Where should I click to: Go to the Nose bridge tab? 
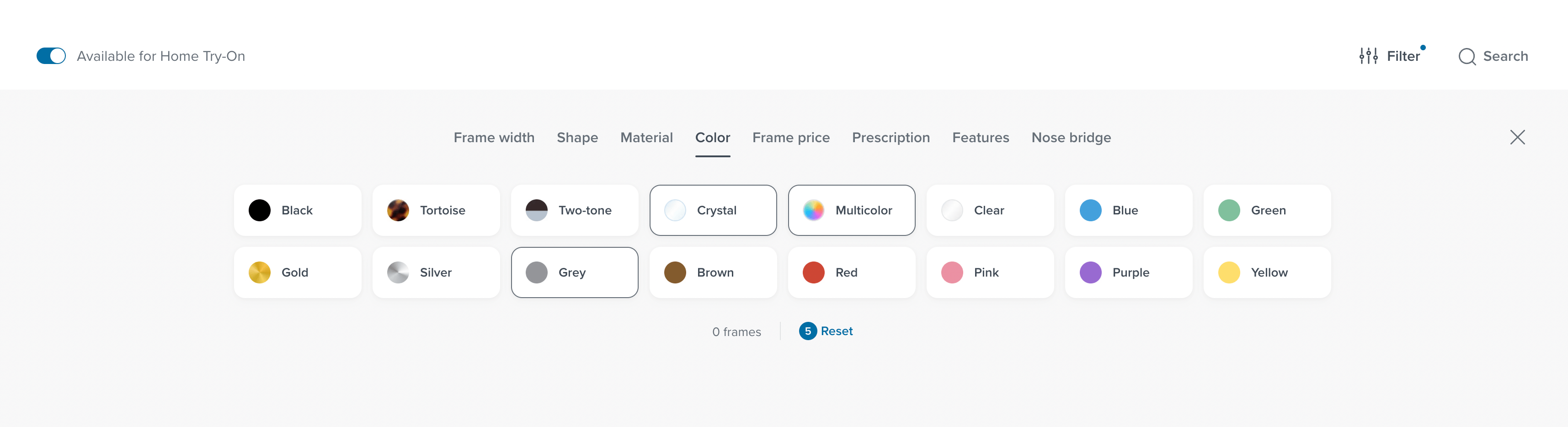1071,138
